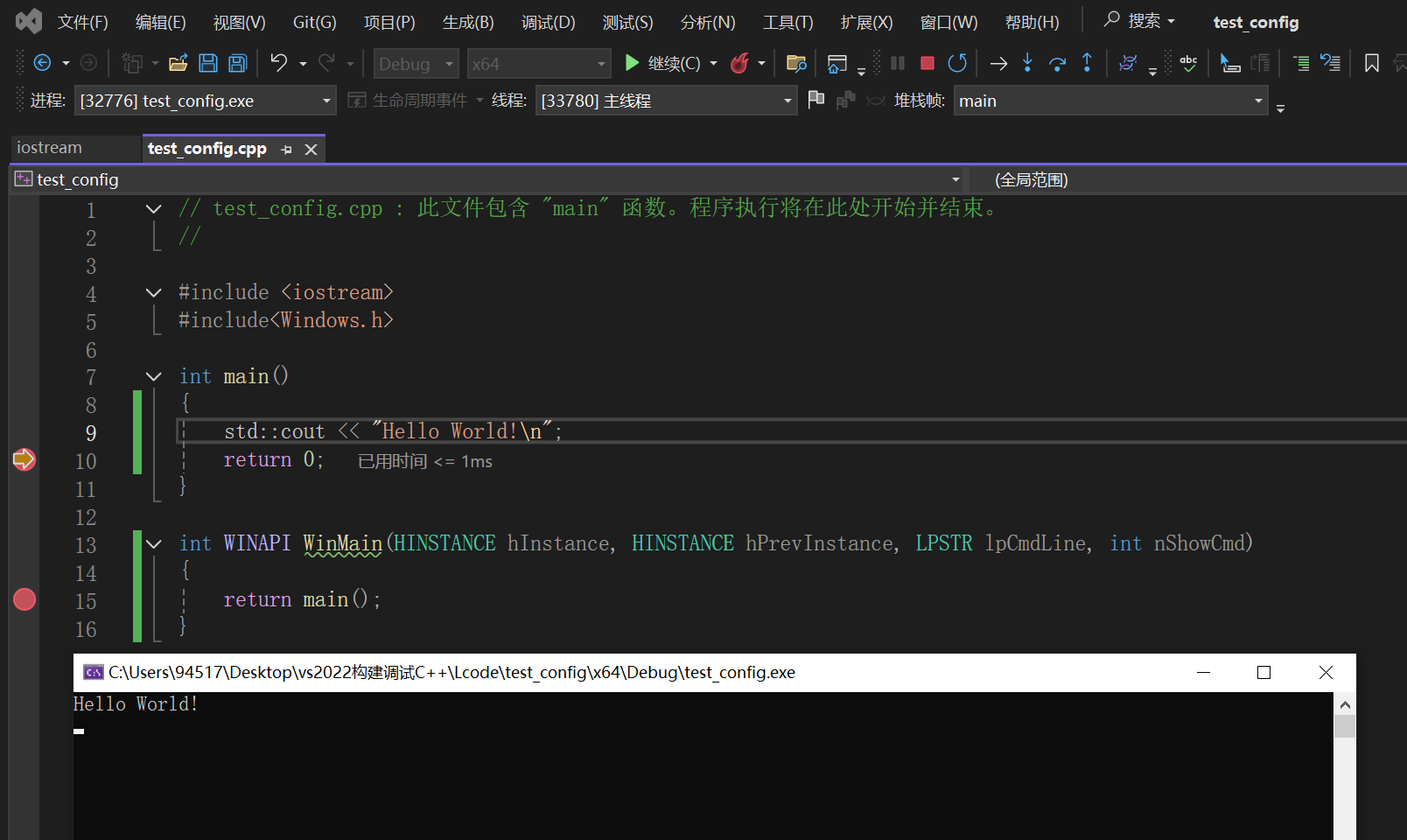Open the 文件(F) menu

pyautogui.click(x=83, y=22)
